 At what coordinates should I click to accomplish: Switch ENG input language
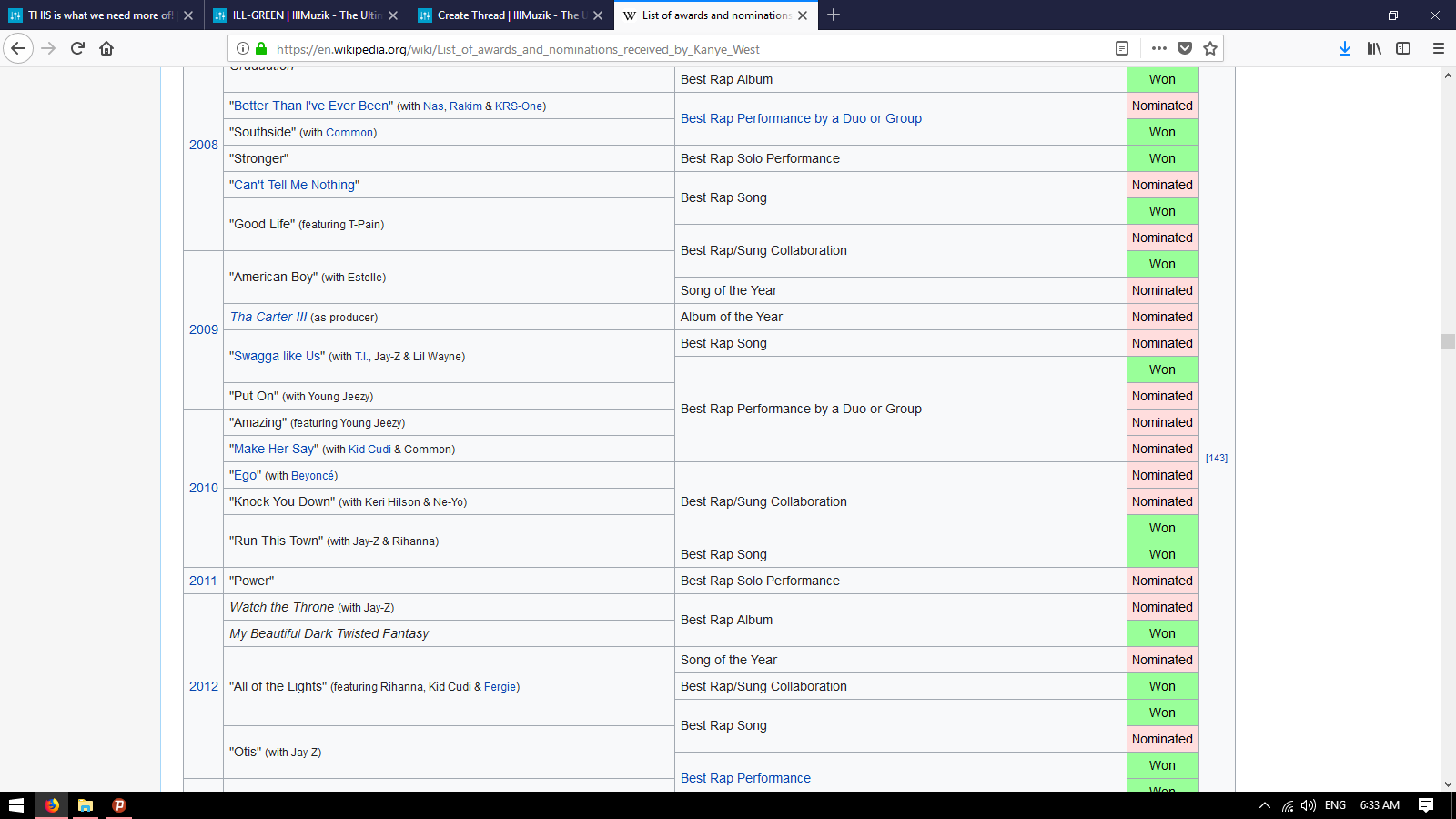1335,805
